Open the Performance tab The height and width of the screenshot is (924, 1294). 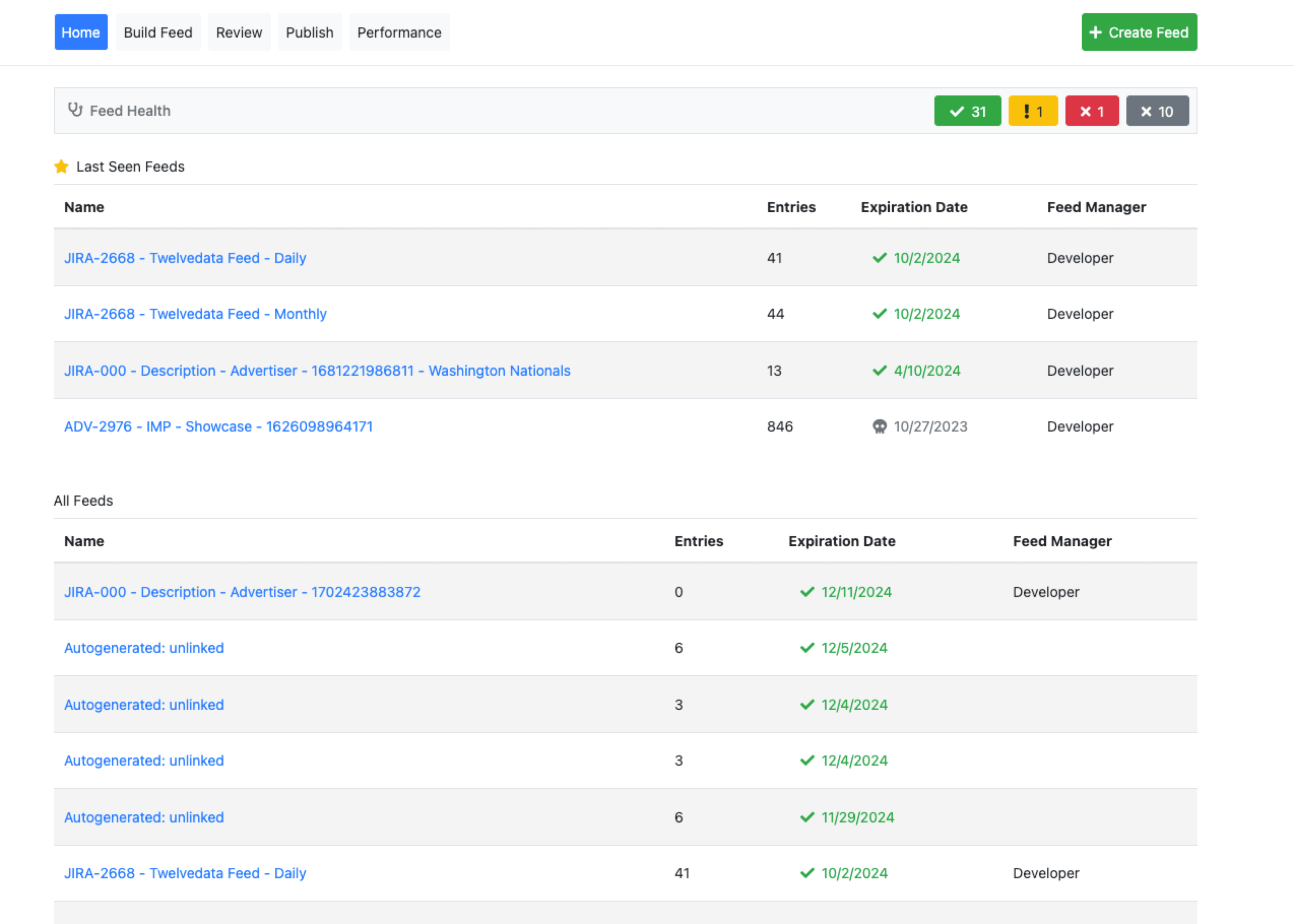pos(399,32)
